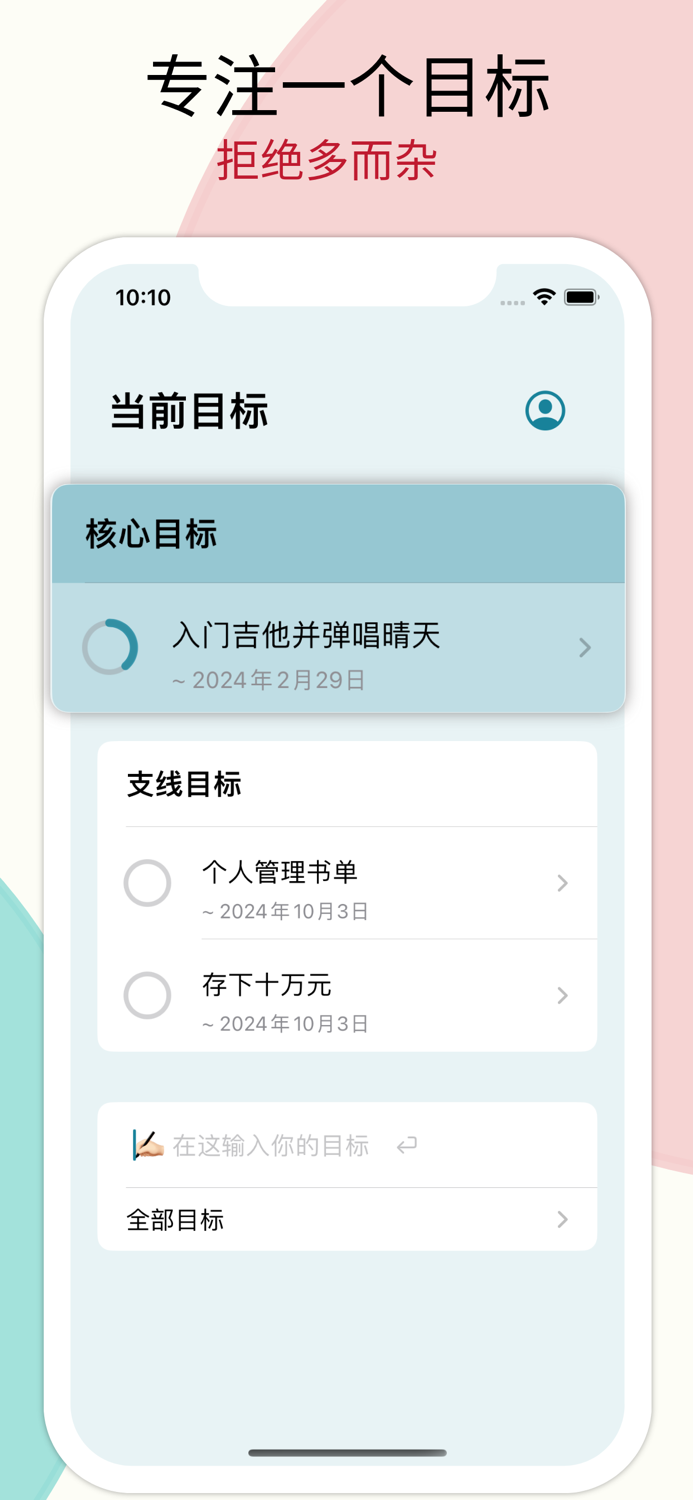Image resolution: width=693 pixels, height=1500 pixels.
Task: Expand chevron beside 存下十万元
Action: (x=561, y=996)
